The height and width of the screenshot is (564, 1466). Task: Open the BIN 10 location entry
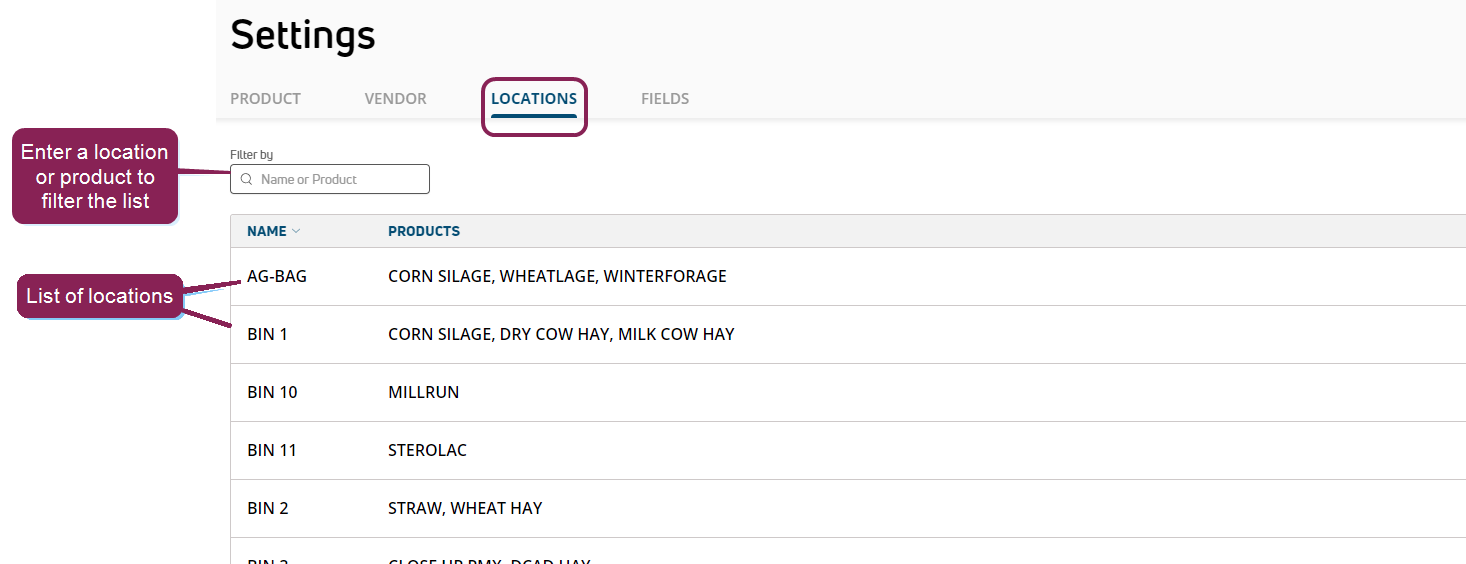pos(272,392)
